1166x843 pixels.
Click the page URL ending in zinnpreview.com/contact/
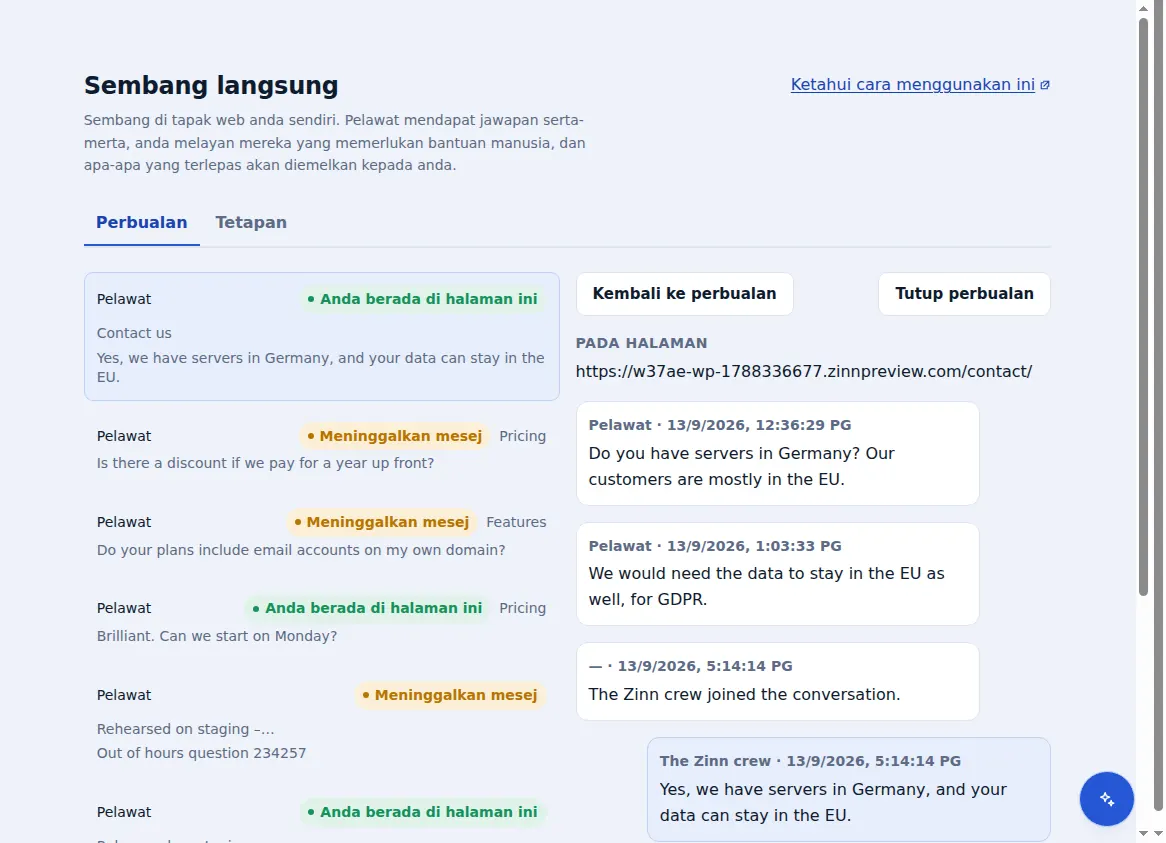[x=803, y=371]
